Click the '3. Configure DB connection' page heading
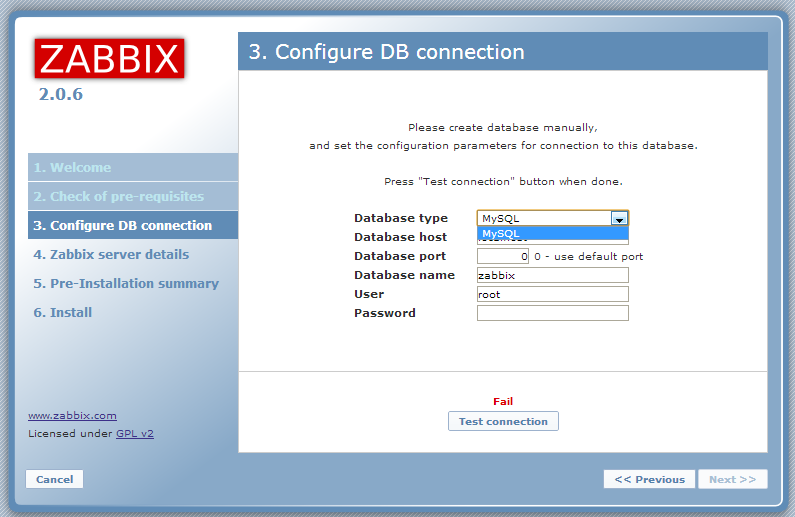This screenshot has height=517, width=795. pyautogui.click(x=386, y=52)
